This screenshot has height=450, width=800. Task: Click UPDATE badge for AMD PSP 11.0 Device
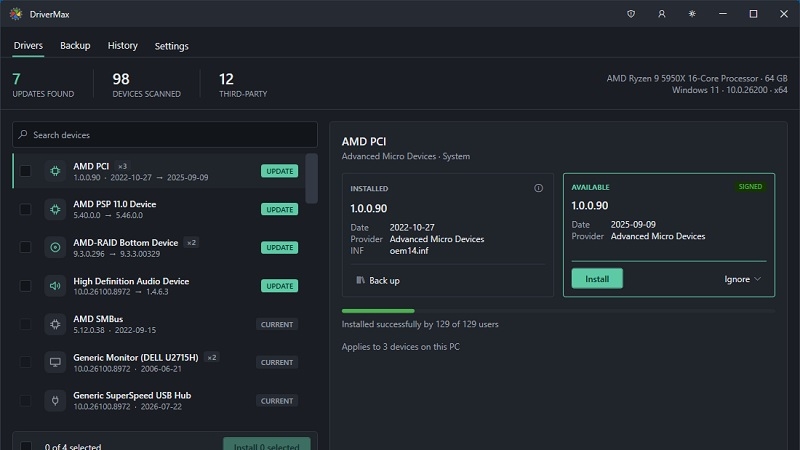coord(280,209)
